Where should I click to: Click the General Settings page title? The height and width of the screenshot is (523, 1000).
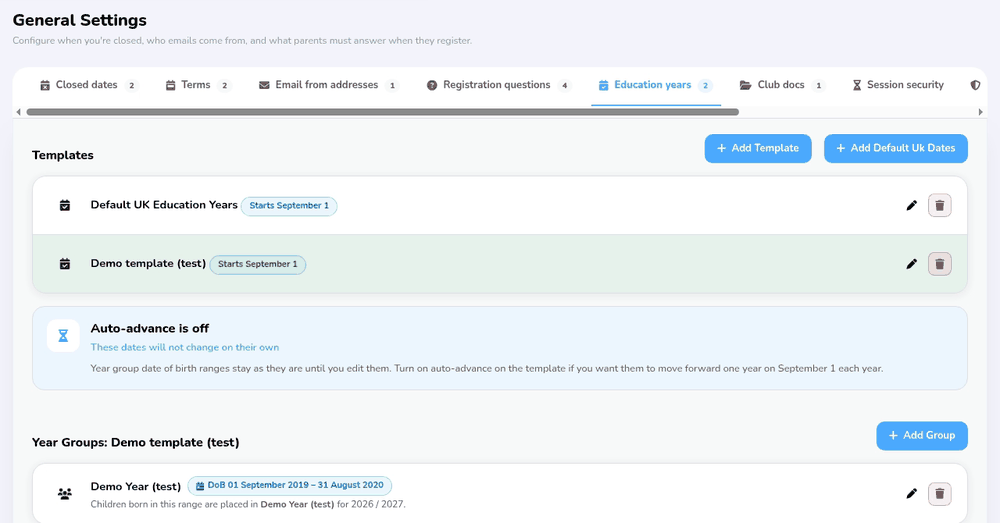(80, 20)
